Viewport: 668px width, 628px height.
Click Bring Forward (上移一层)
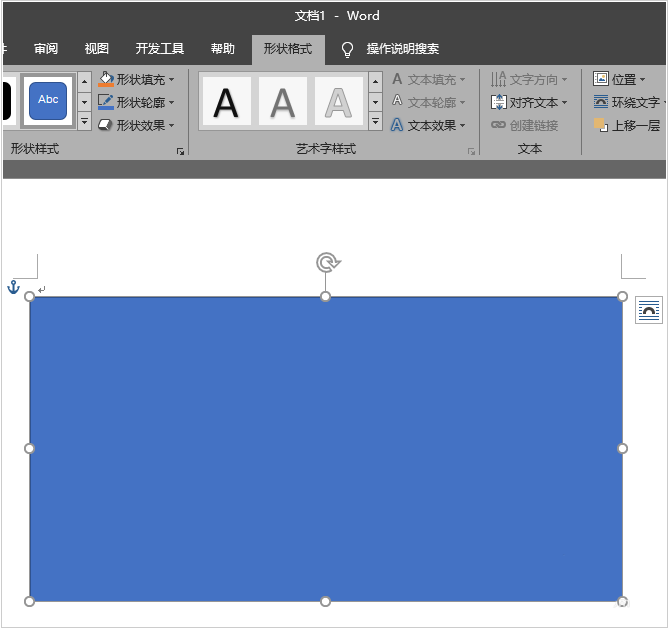627,126
